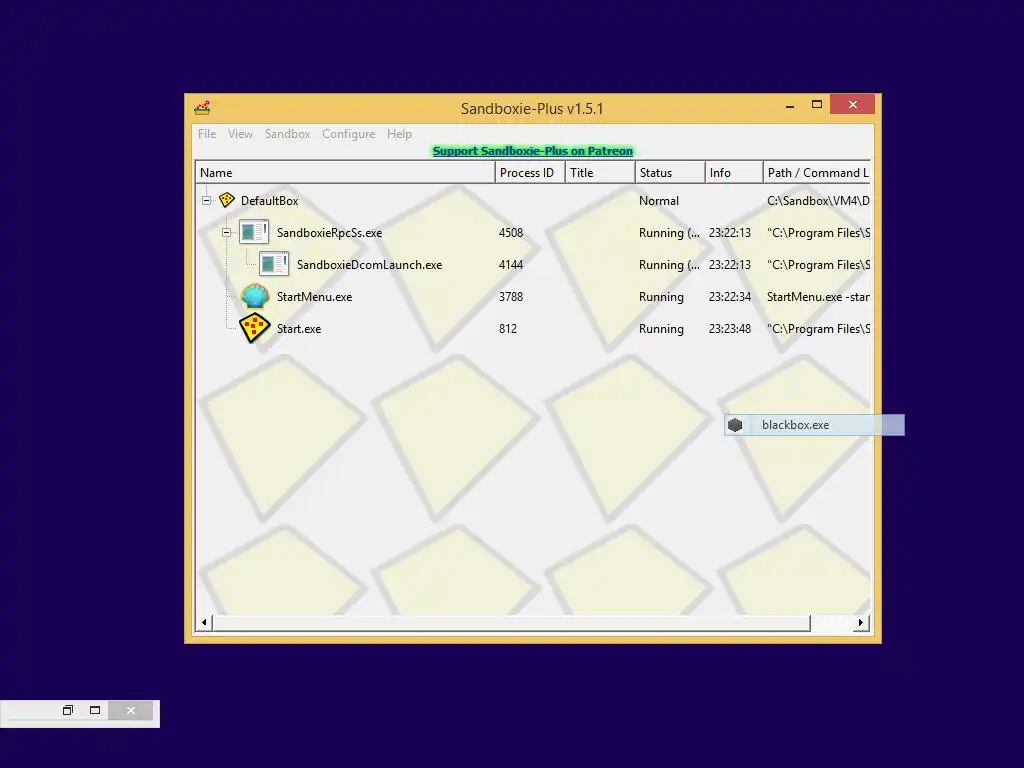Image resolution: width=1024 pixels, height=768 pixels.
Task: Sort by the Status column header
Action: coord(669,172)
